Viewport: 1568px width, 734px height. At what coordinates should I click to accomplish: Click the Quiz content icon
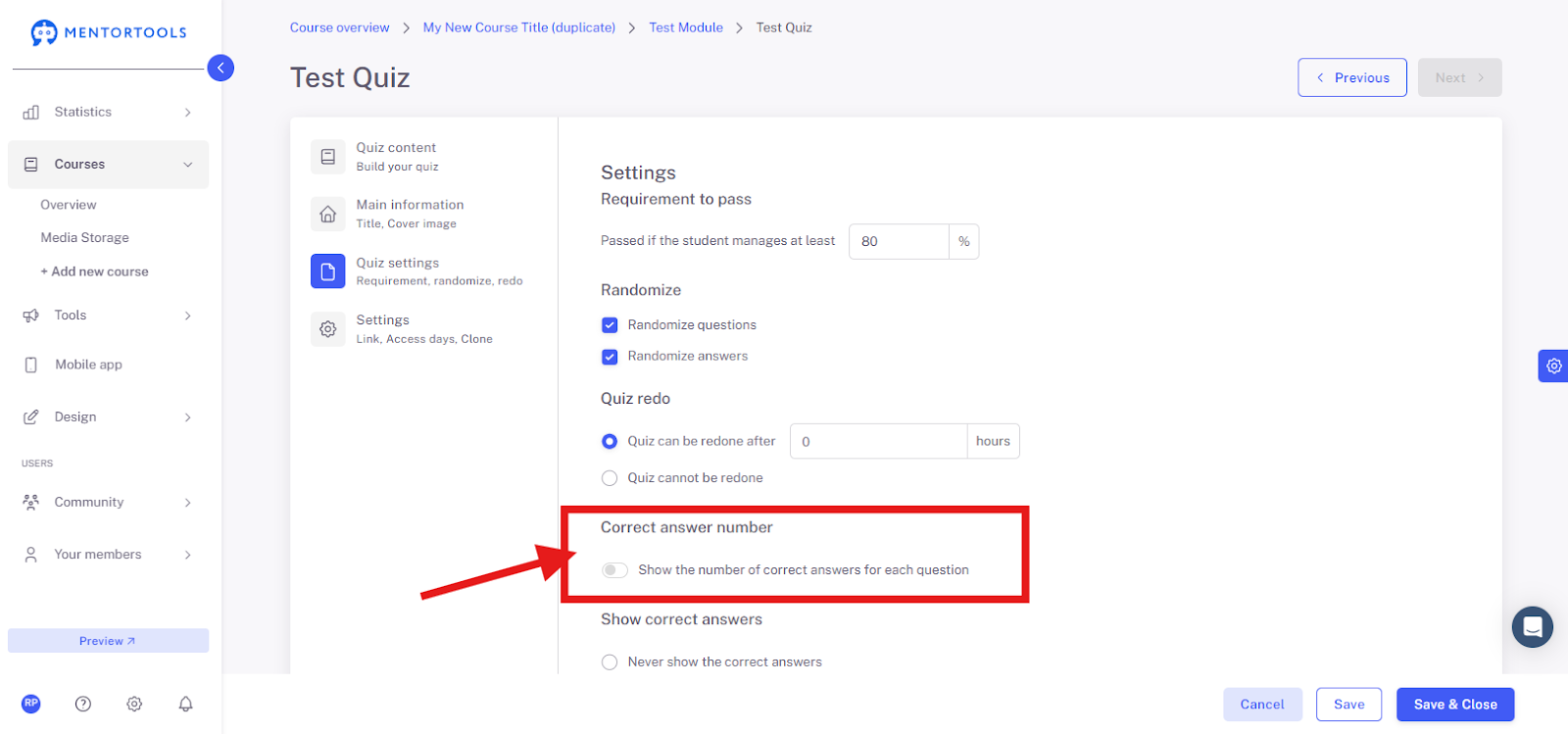[x=328, y=157]
